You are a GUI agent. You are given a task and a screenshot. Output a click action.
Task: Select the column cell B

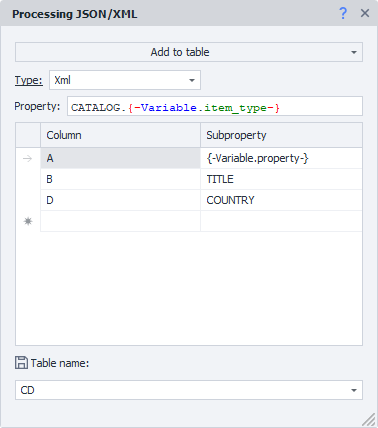coord(120,179)
